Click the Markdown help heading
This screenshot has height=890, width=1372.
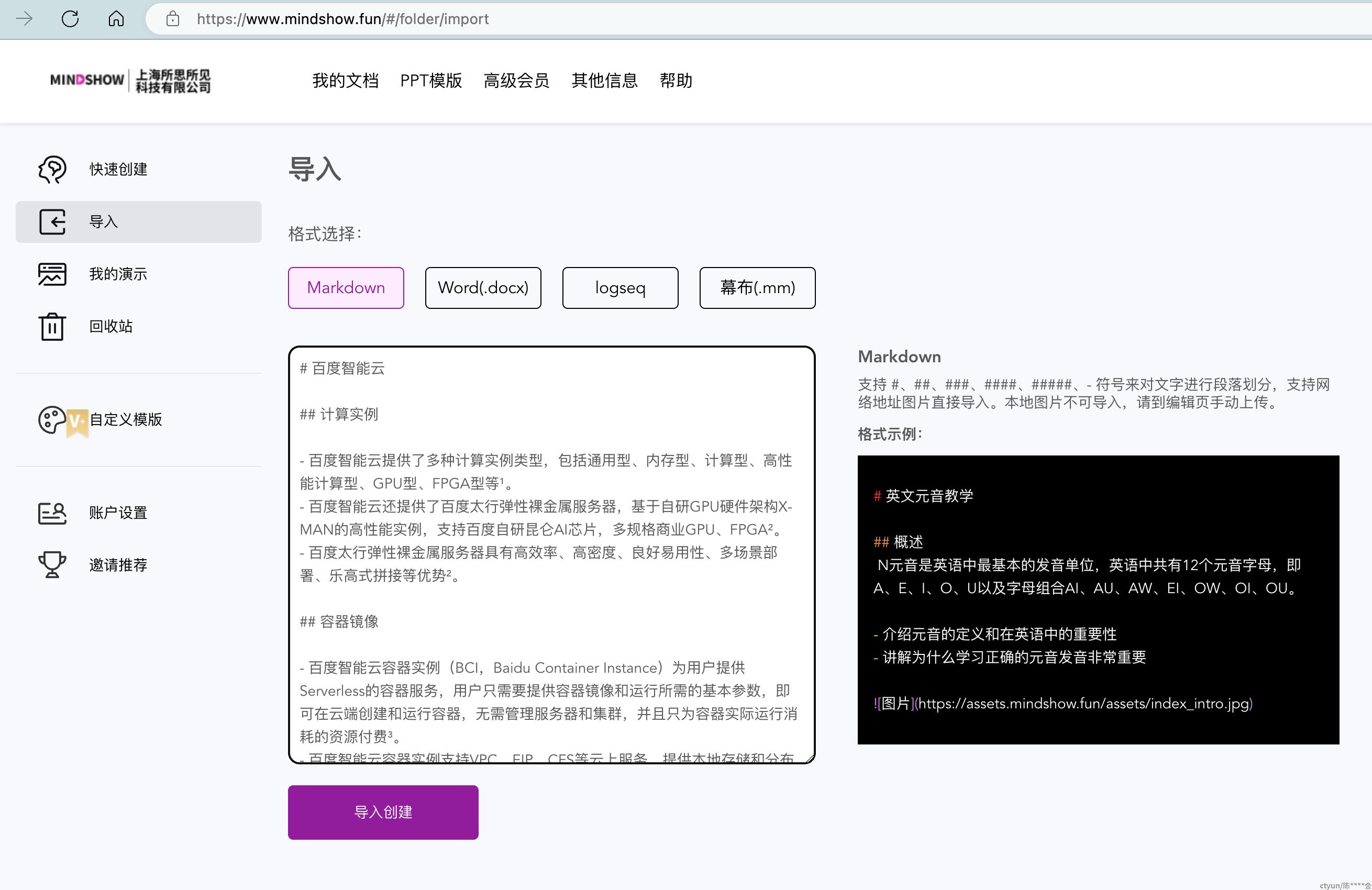899,357
